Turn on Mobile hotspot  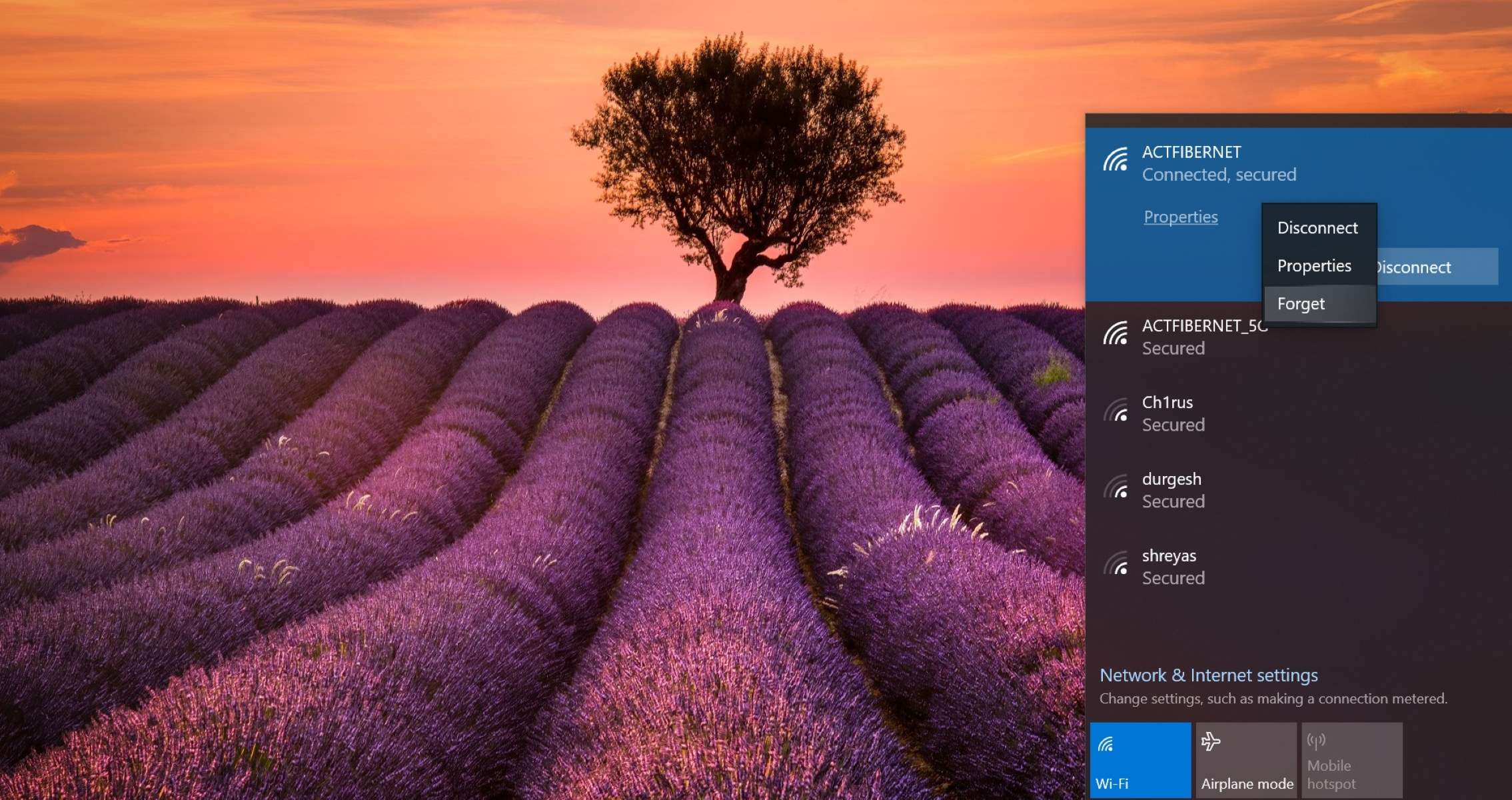coord(1351,760)
